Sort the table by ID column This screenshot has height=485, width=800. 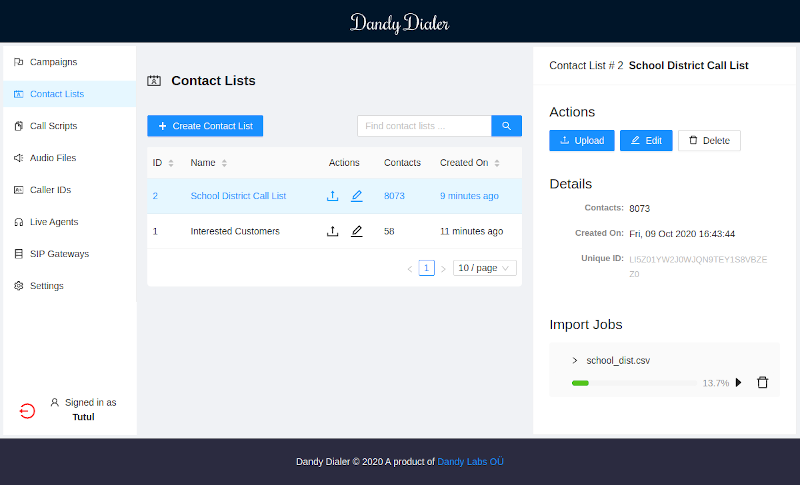click(x=171, y=163)
